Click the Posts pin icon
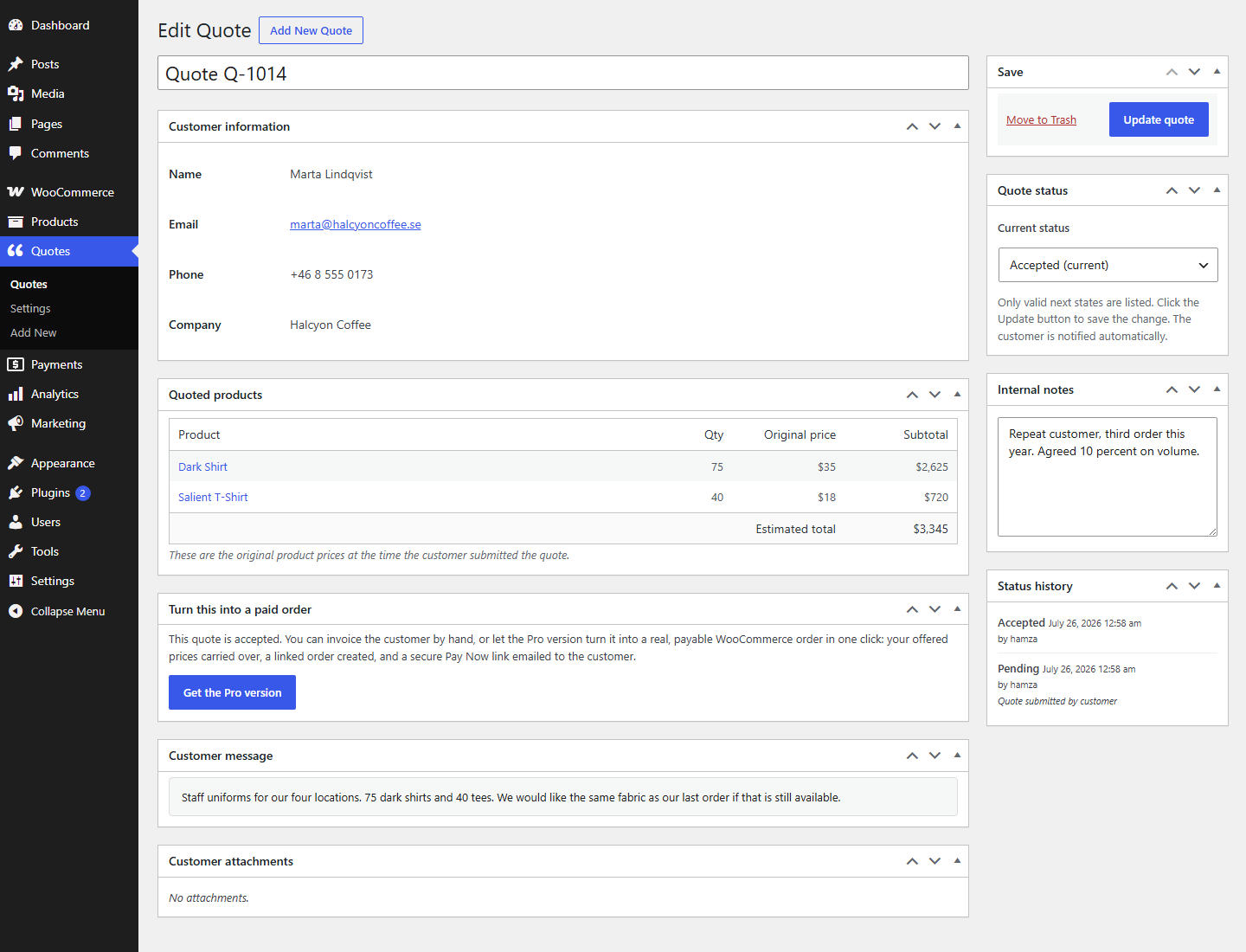 (16, 64)
